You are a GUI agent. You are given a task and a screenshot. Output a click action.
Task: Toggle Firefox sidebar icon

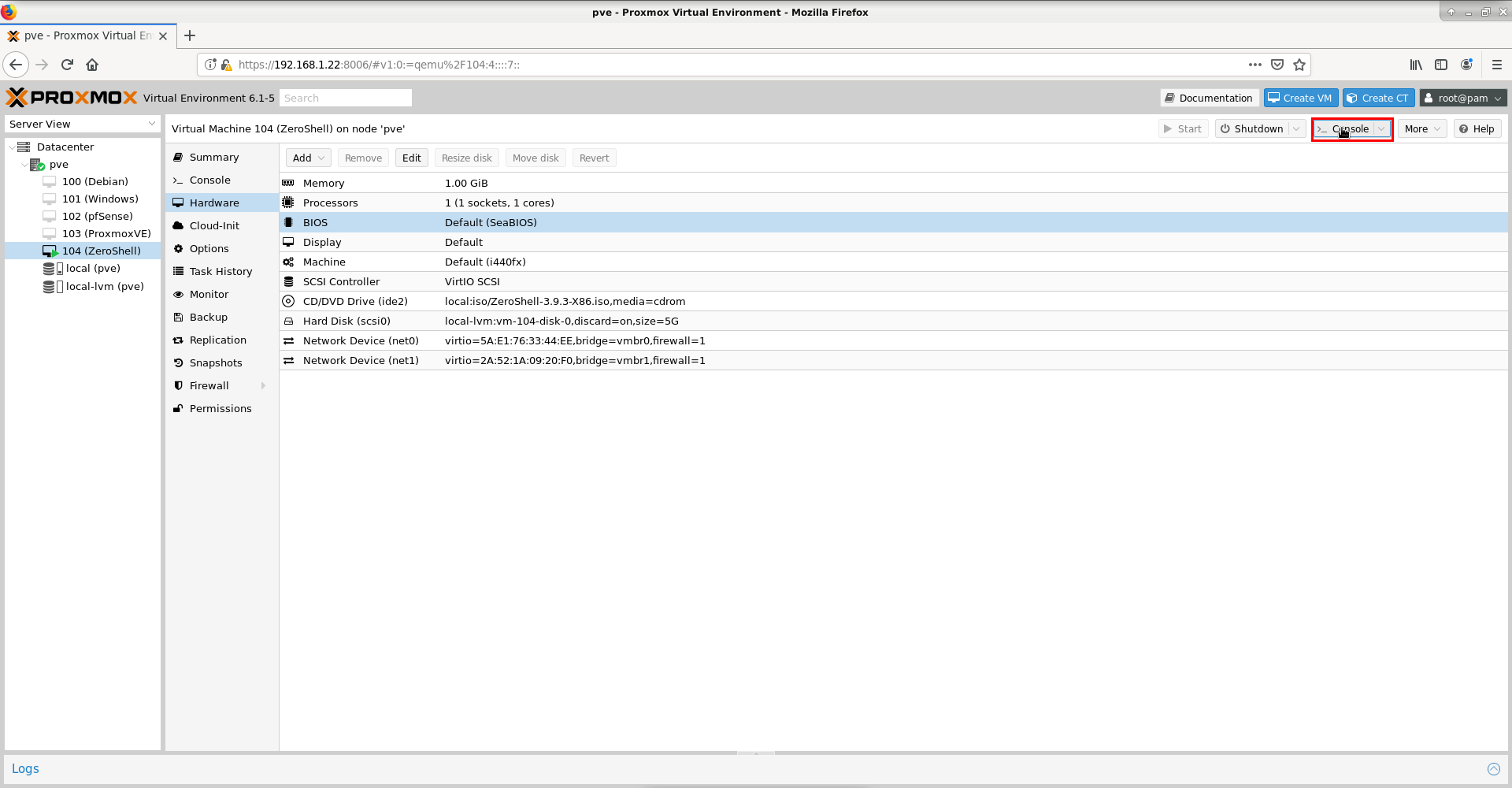click(1441, 65)
